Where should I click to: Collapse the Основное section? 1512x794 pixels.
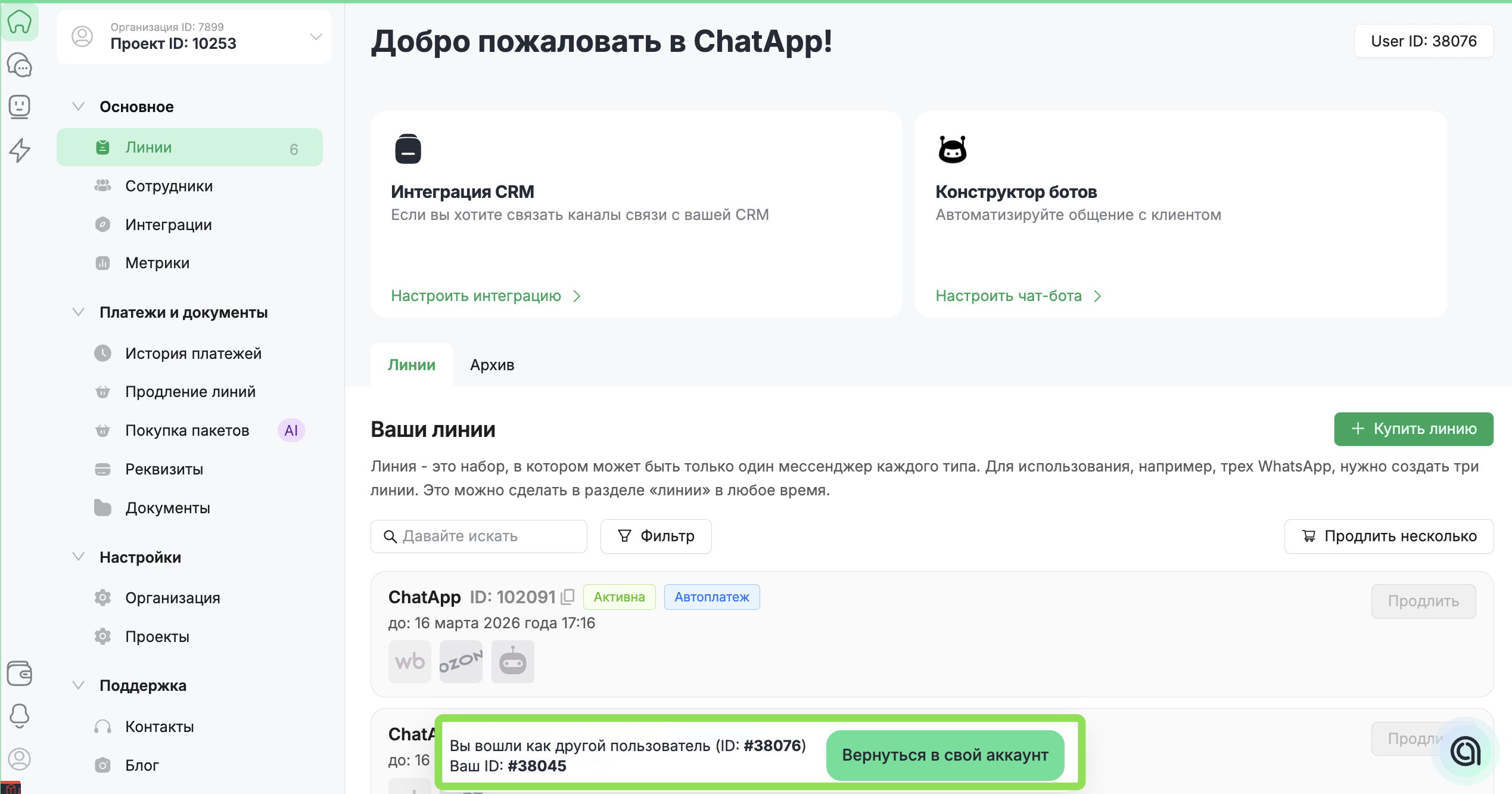(78, 107)
